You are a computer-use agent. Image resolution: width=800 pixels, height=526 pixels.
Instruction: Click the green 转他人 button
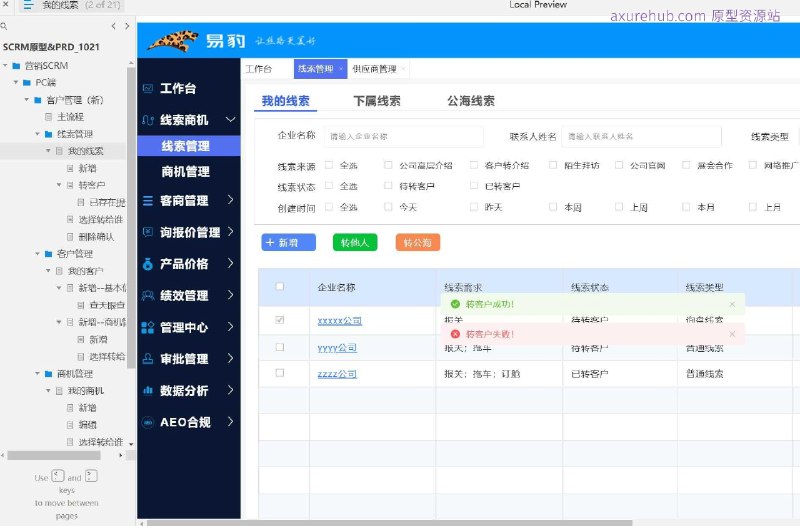pyautogui.click(x=355, y=242)
